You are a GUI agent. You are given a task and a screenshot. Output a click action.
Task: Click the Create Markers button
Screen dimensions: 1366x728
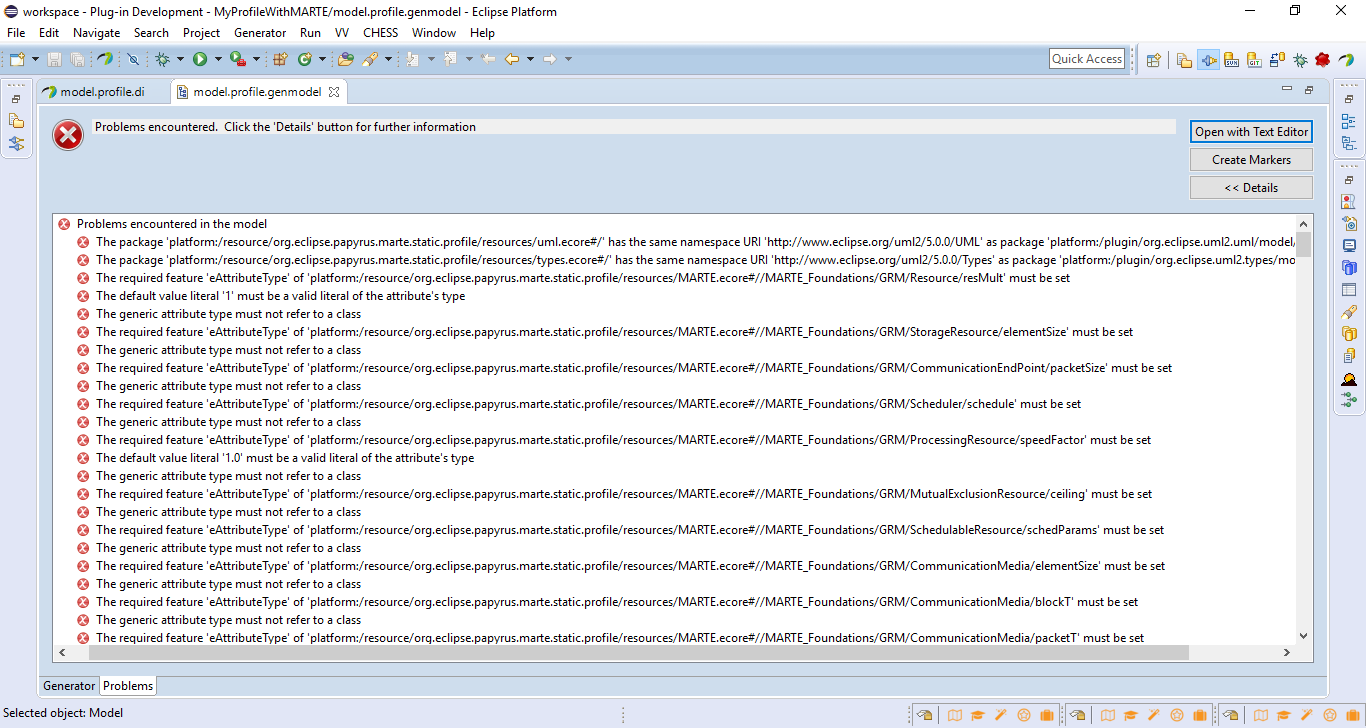pyautogui.click(x=1251, y=160)
